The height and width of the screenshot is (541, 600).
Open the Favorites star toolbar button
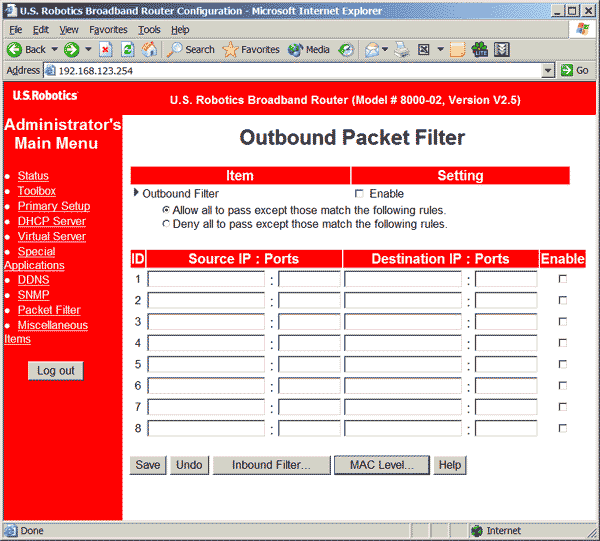[x=251, y=49]
